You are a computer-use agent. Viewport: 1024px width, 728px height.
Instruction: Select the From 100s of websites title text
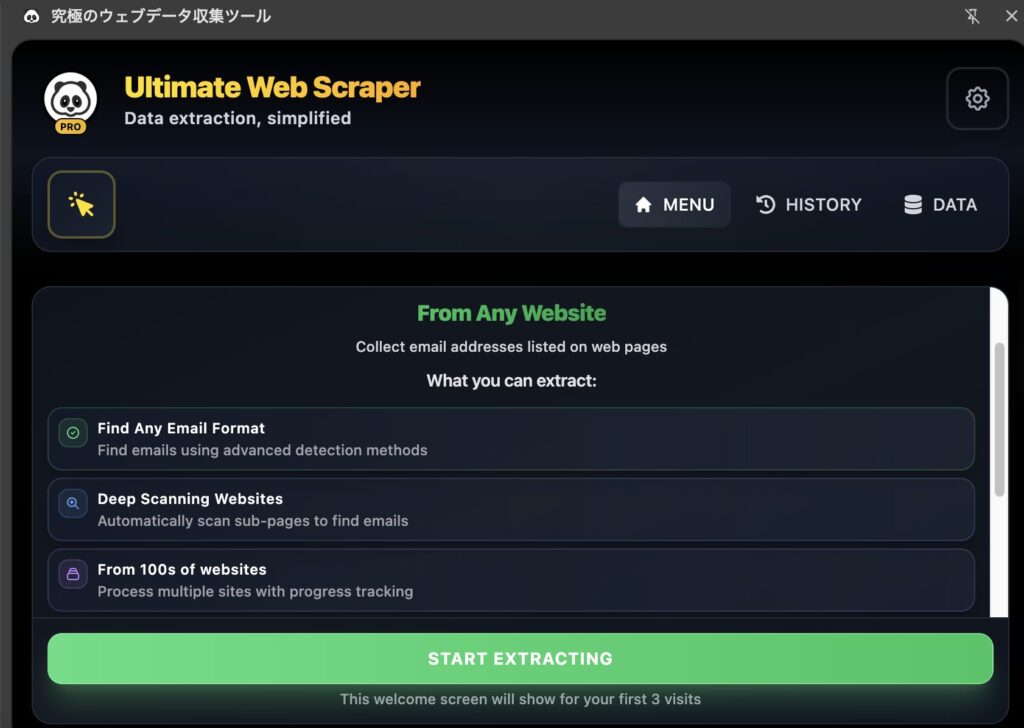pyautogui.click(x=182, y=569)
